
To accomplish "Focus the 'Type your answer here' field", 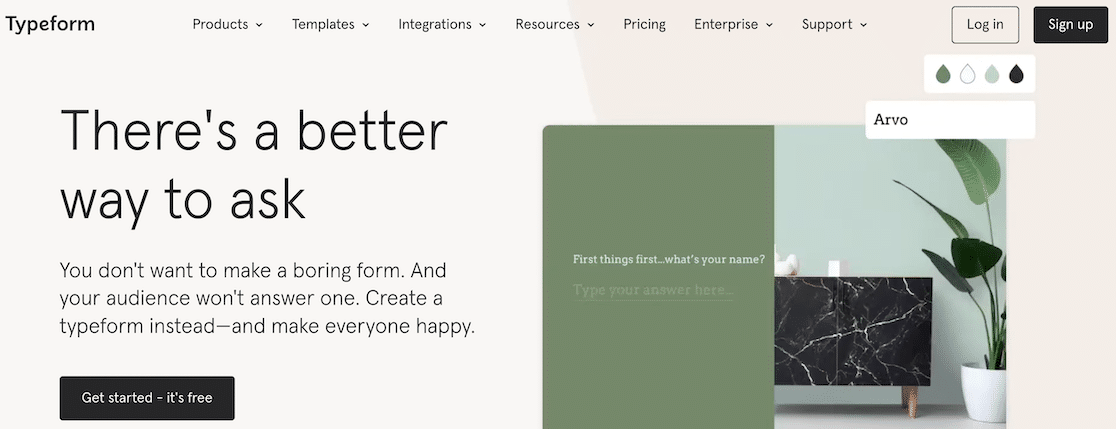I will 653,290.
